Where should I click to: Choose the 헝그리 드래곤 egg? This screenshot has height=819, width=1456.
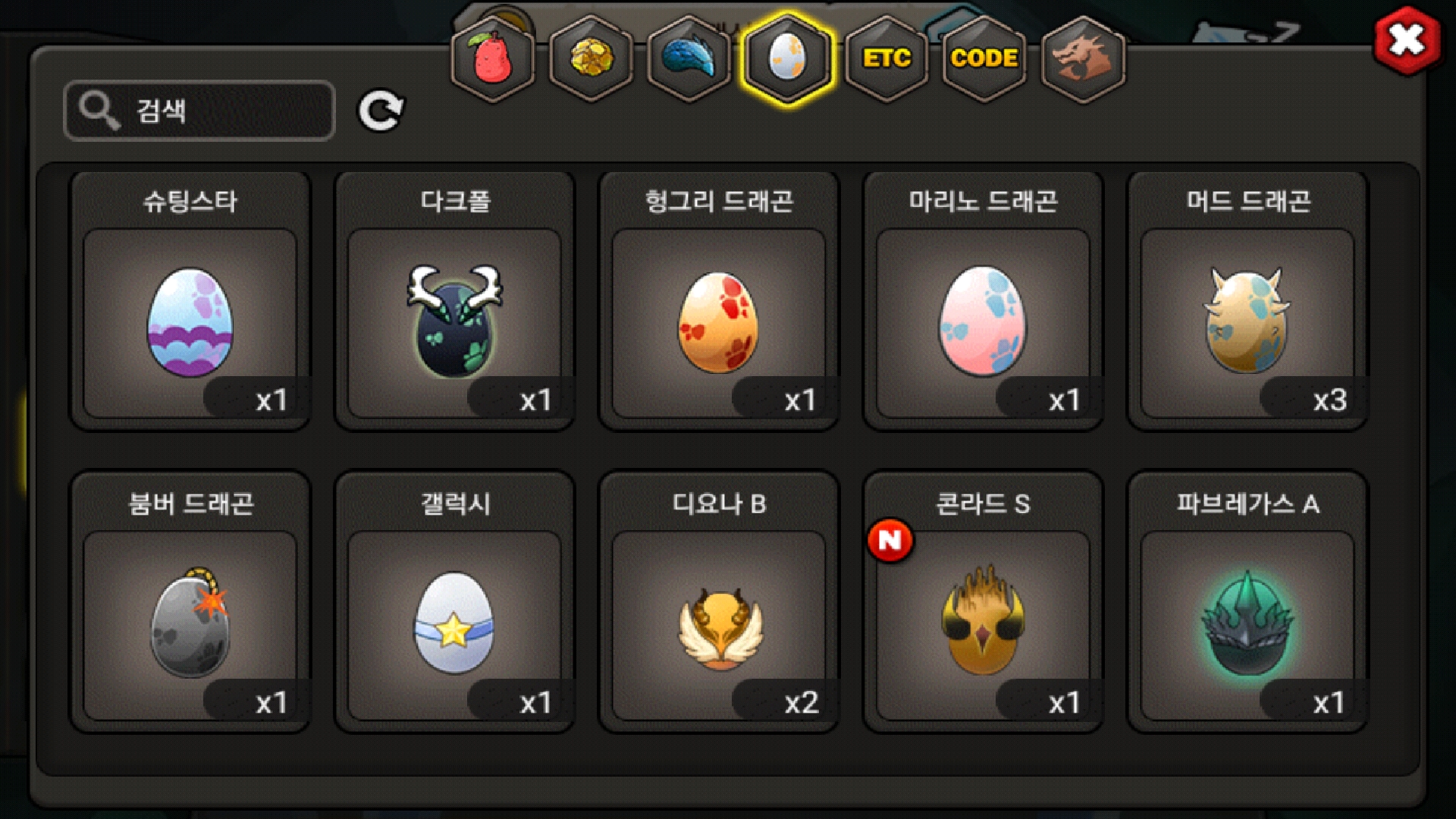[x=719, y=301]
